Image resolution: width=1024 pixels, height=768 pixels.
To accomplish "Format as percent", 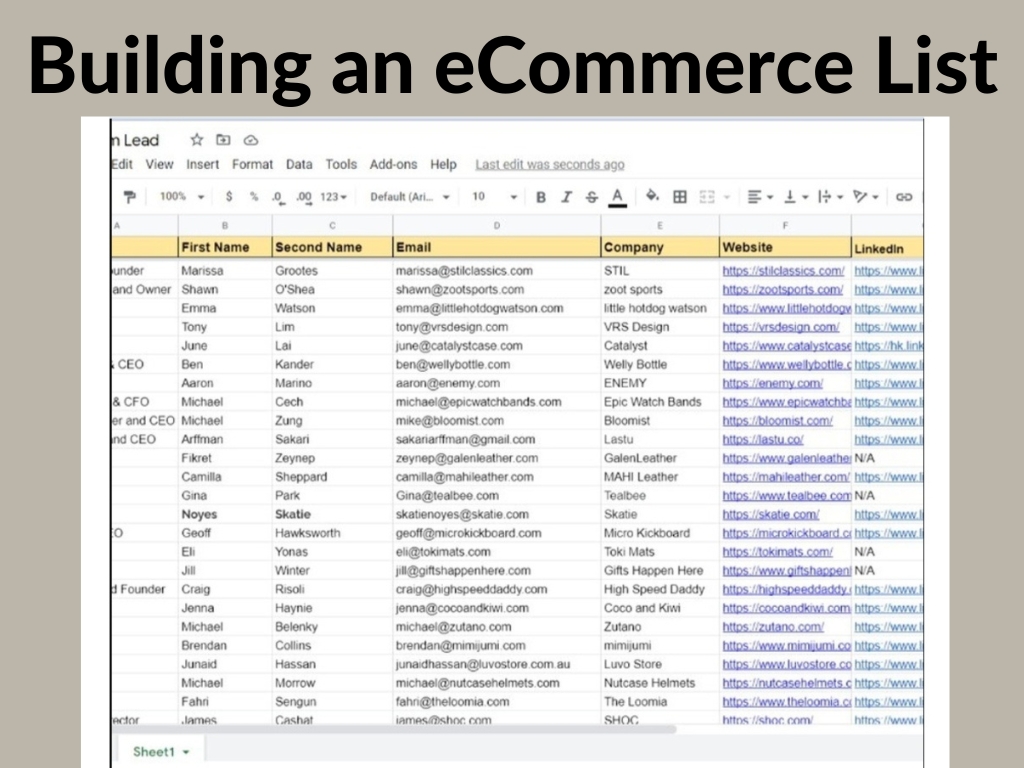I will 254,197.
